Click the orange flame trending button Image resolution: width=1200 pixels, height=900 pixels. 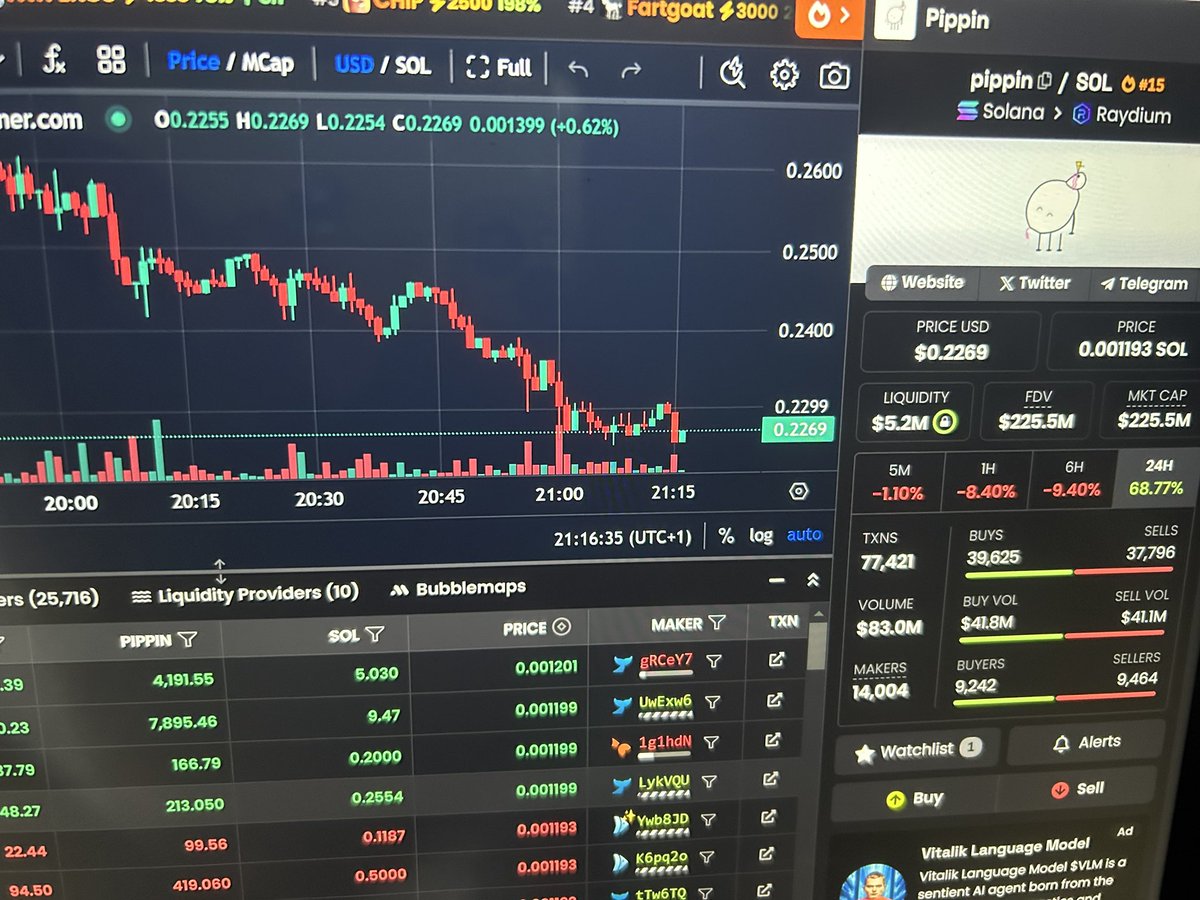[x=829, y=16]
